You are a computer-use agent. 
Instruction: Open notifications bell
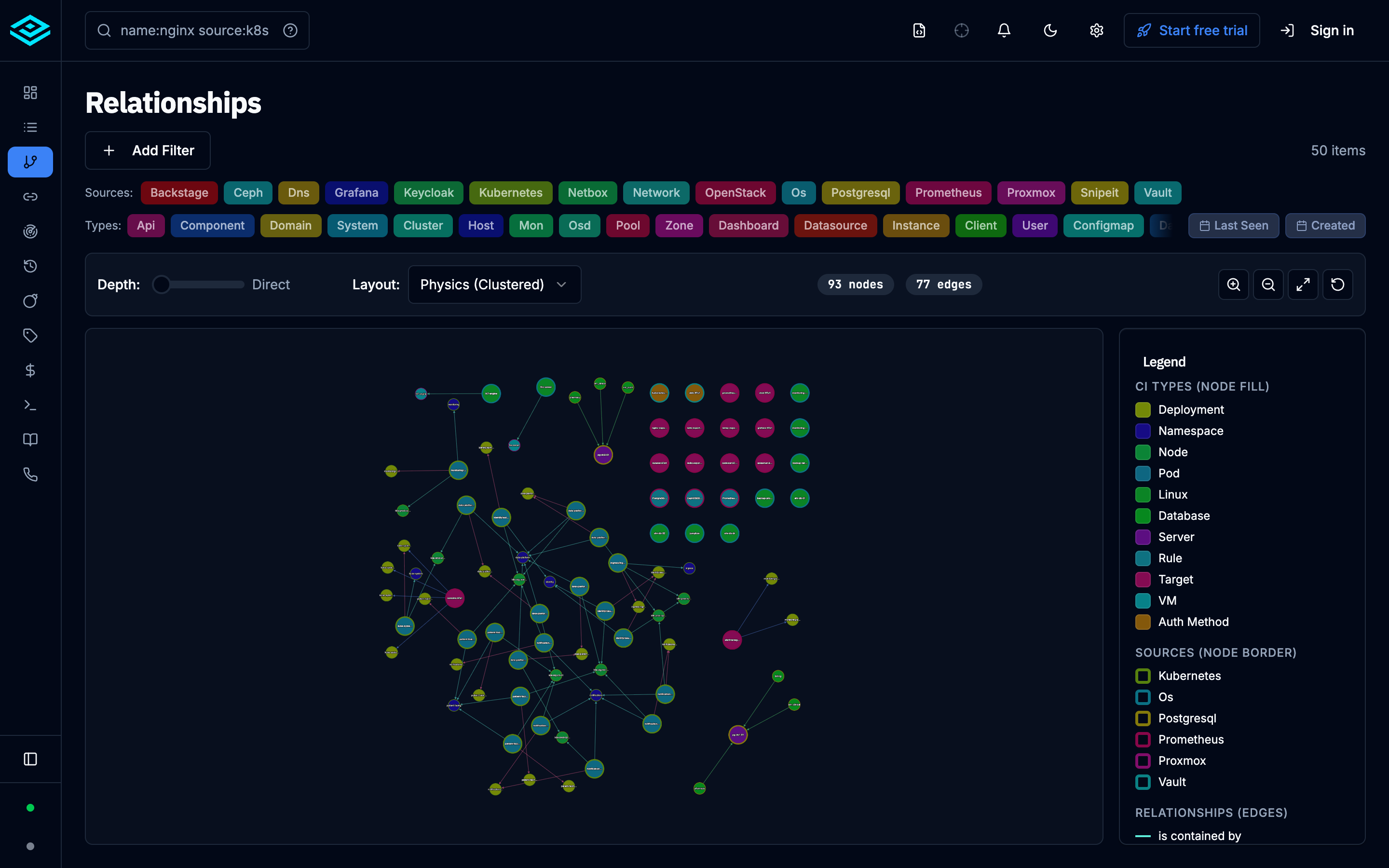tap(1004, 30)
